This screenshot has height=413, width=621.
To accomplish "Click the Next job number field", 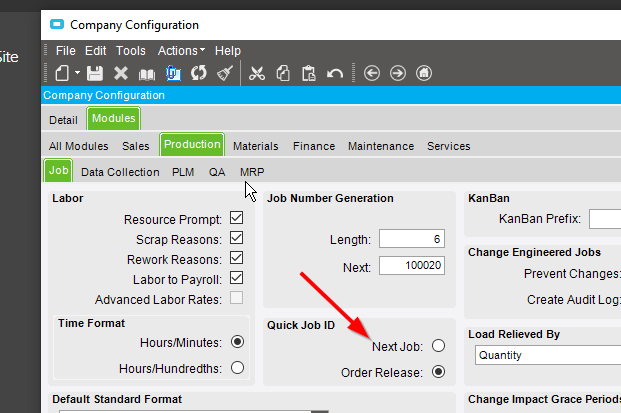I will [412, 265].
